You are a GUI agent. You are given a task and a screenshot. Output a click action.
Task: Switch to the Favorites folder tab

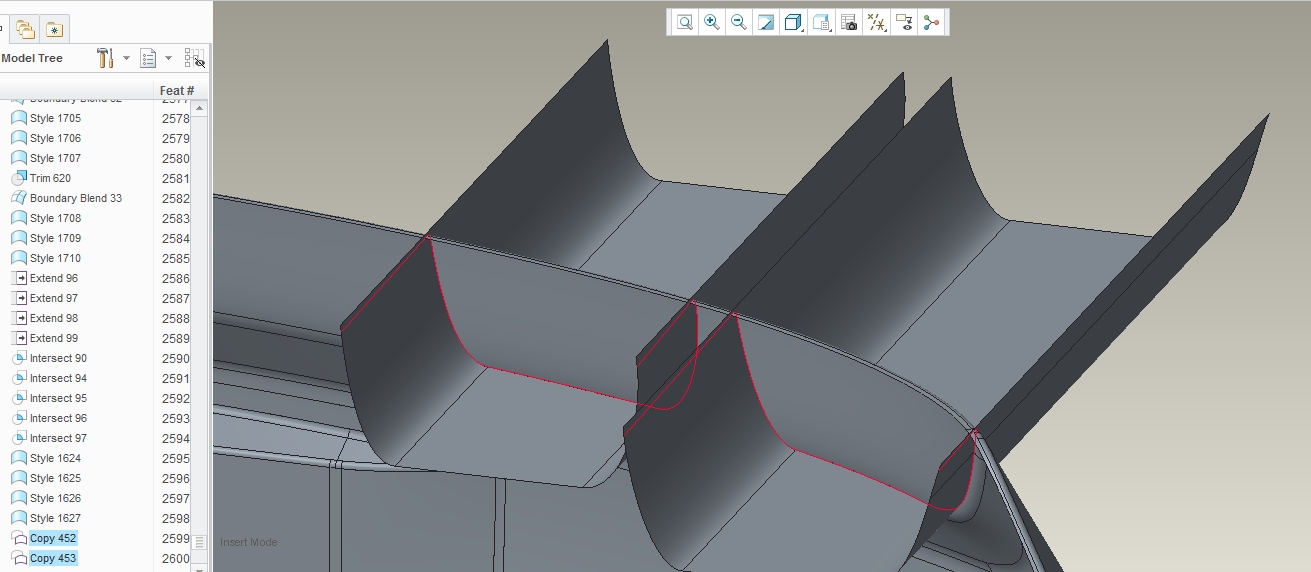[x=54, y=30]
